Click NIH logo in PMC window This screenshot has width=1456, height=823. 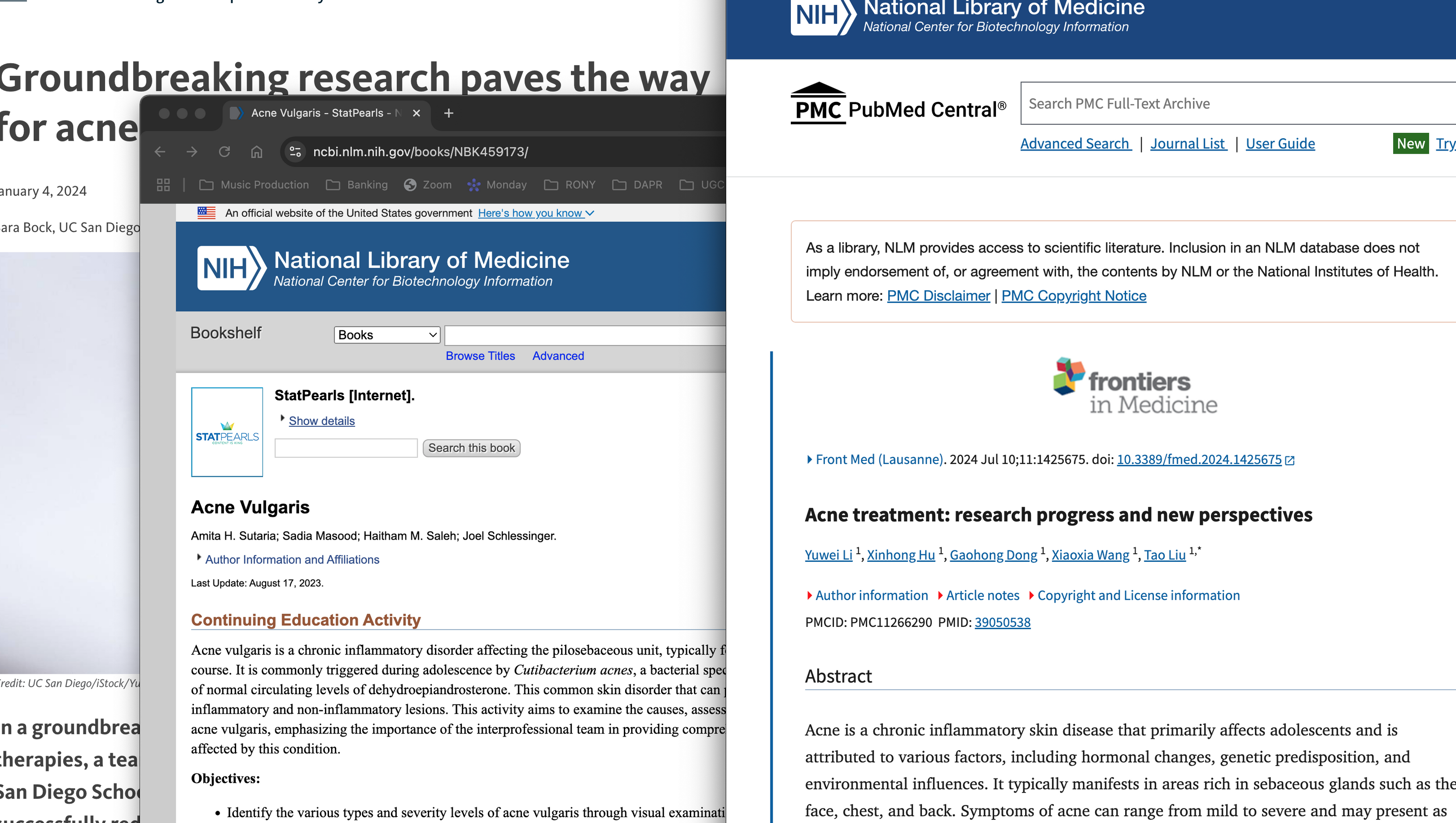click(824, 16)
